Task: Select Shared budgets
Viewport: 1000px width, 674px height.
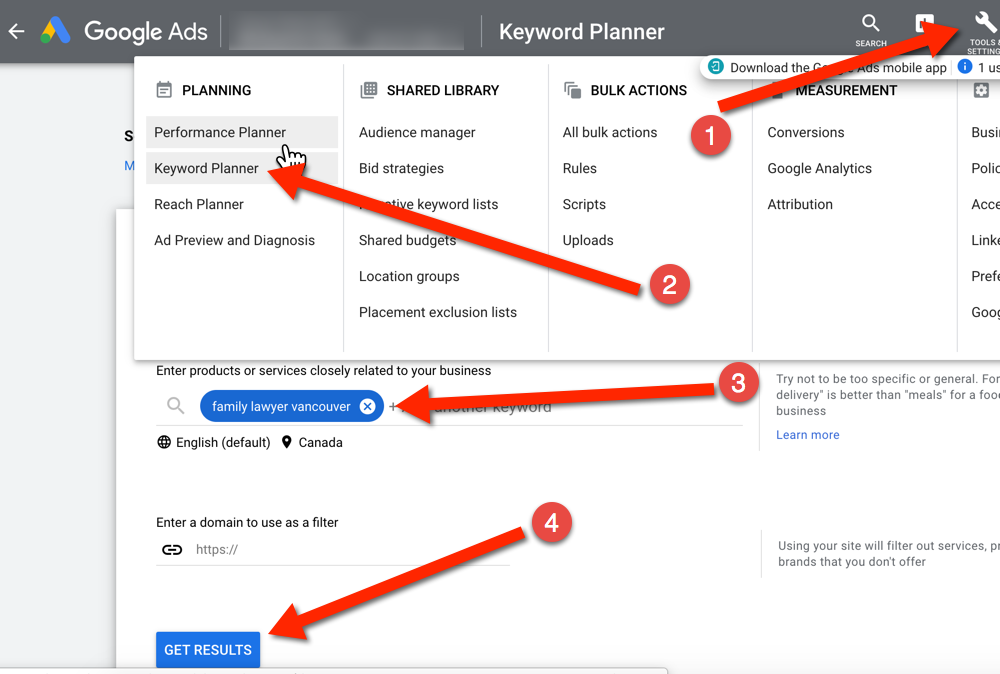Action: point(408,240)
